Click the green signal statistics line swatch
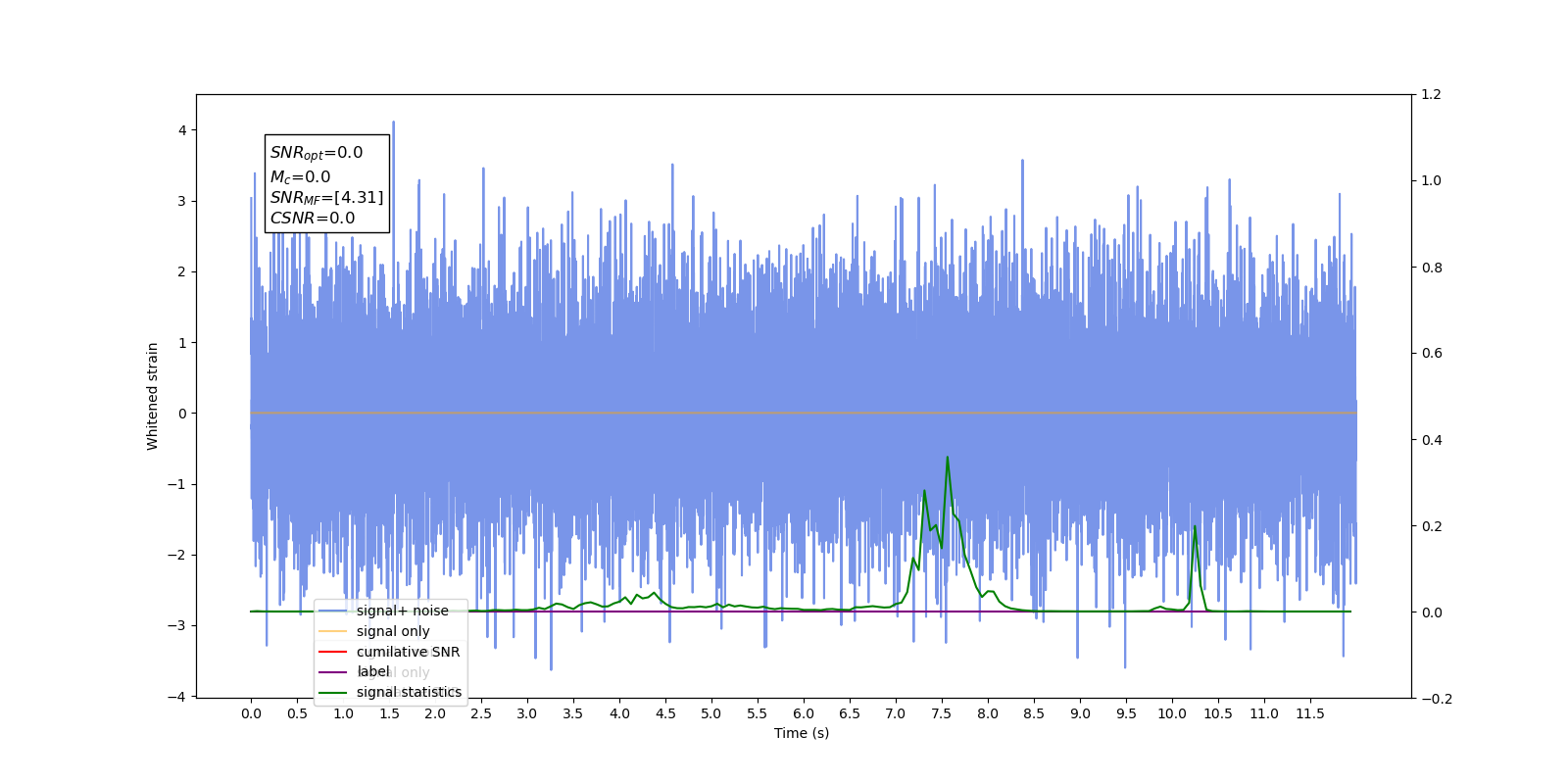 point(333,693)
